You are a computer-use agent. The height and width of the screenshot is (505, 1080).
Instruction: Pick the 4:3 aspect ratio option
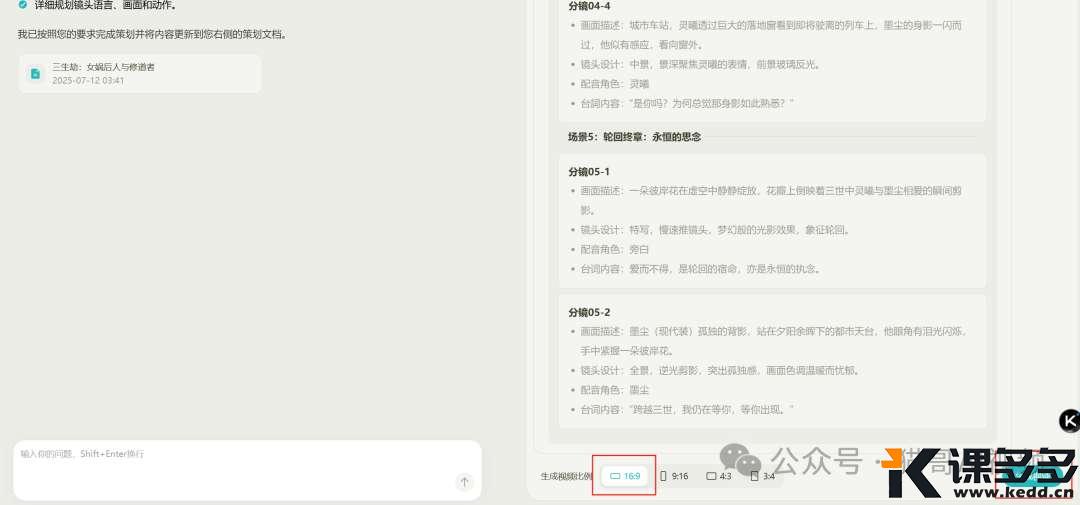click(719, 476)
